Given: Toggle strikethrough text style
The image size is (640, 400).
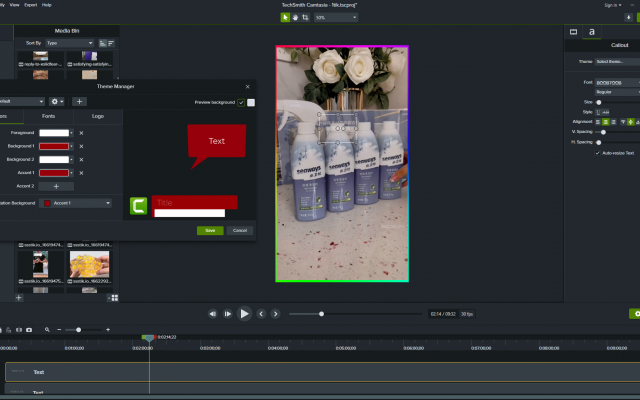Looking at the screenshot, I should [605, 112].
